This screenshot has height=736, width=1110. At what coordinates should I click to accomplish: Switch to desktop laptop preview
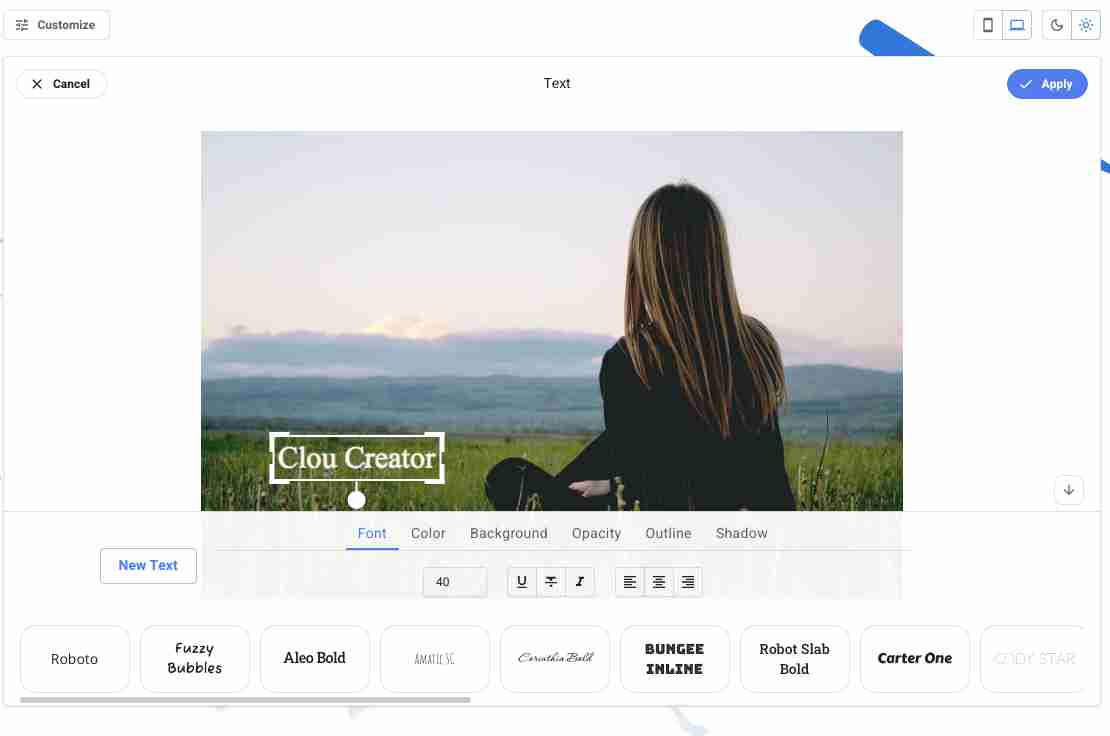pyautogui.click(x=1017, y=25)
